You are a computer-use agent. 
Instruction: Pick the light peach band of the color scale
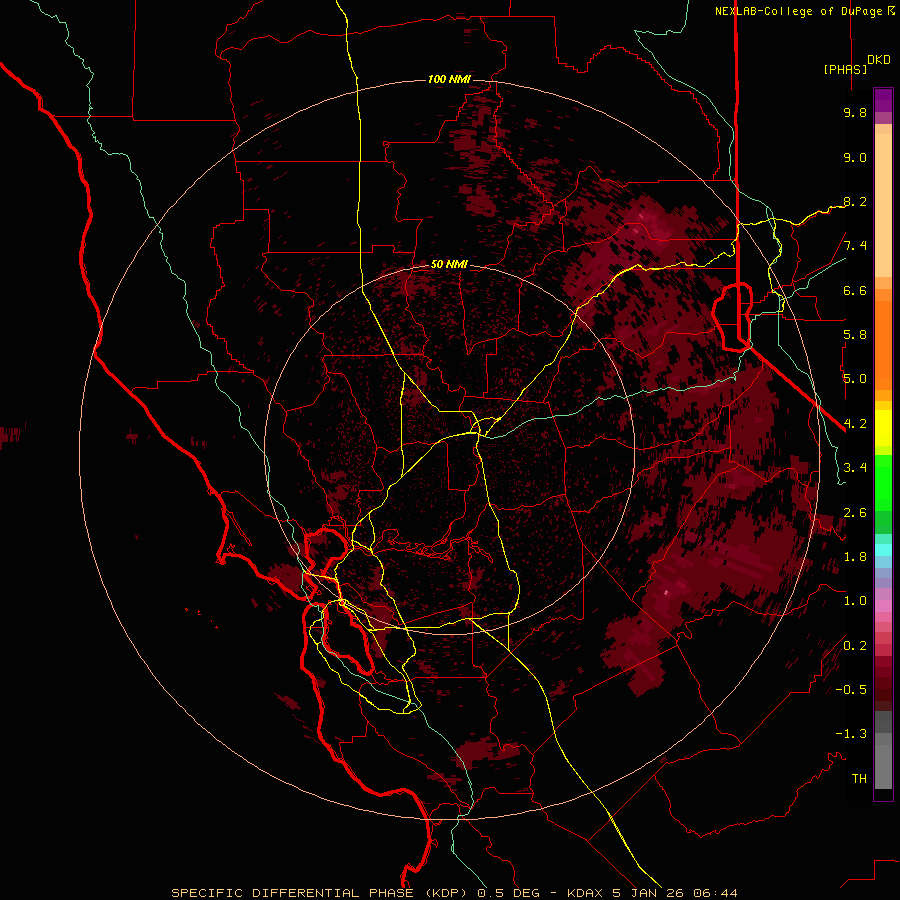click(x=883, y=205)
